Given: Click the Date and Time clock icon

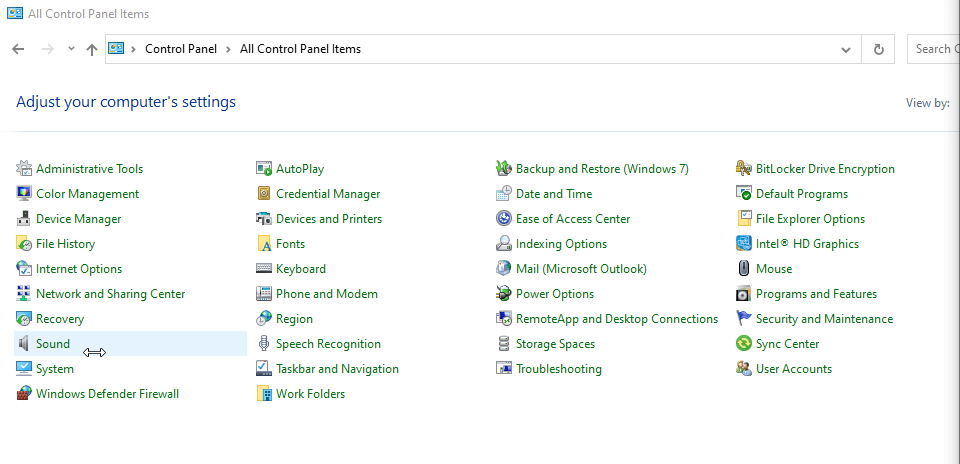Looking at the screenshot, I should tap(504, 193).
